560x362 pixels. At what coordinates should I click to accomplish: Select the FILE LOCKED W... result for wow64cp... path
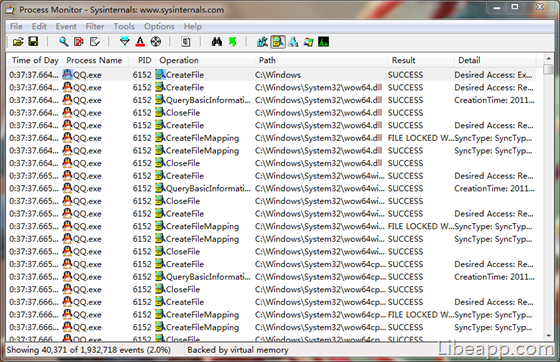coord(421,315)
